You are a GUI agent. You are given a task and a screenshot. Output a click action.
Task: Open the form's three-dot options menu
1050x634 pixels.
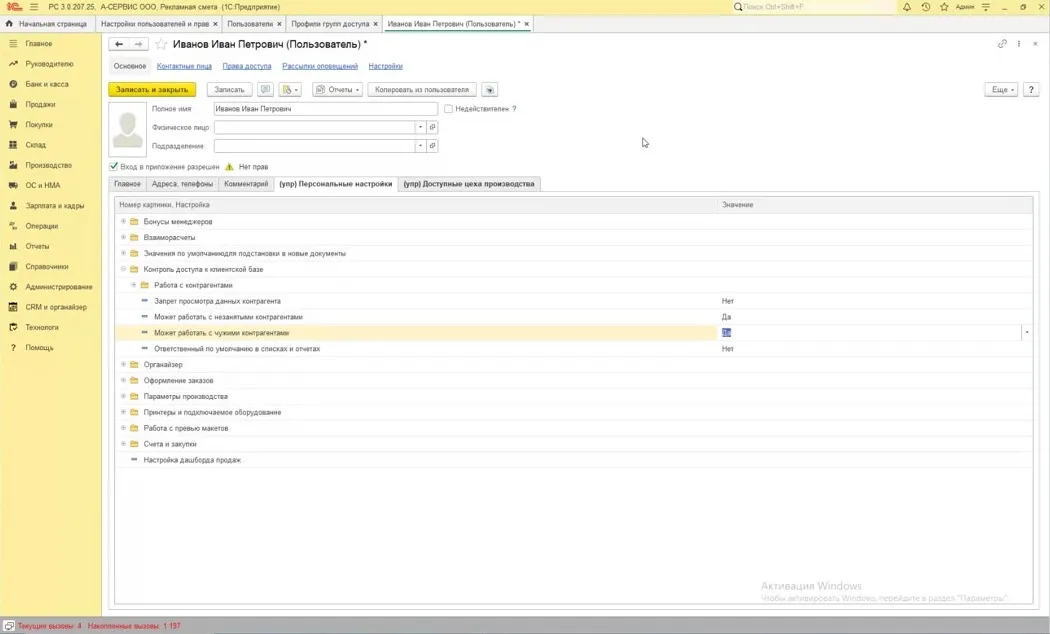tap(1019, 44)
